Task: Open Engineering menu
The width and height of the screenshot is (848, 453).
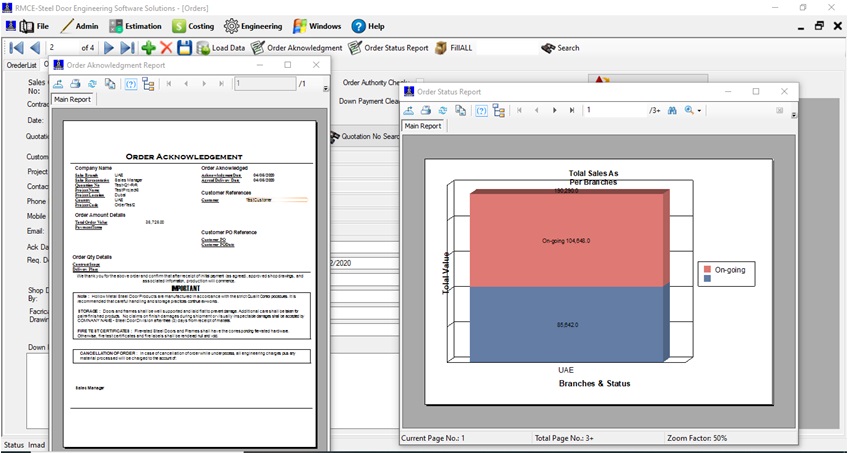Action: point(253,26)
